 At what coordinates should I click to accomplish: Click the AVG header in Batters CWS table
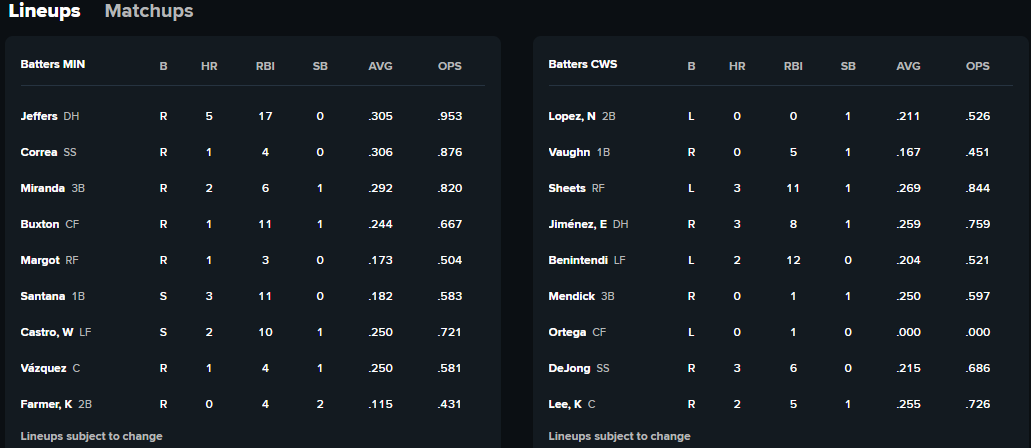908,66
